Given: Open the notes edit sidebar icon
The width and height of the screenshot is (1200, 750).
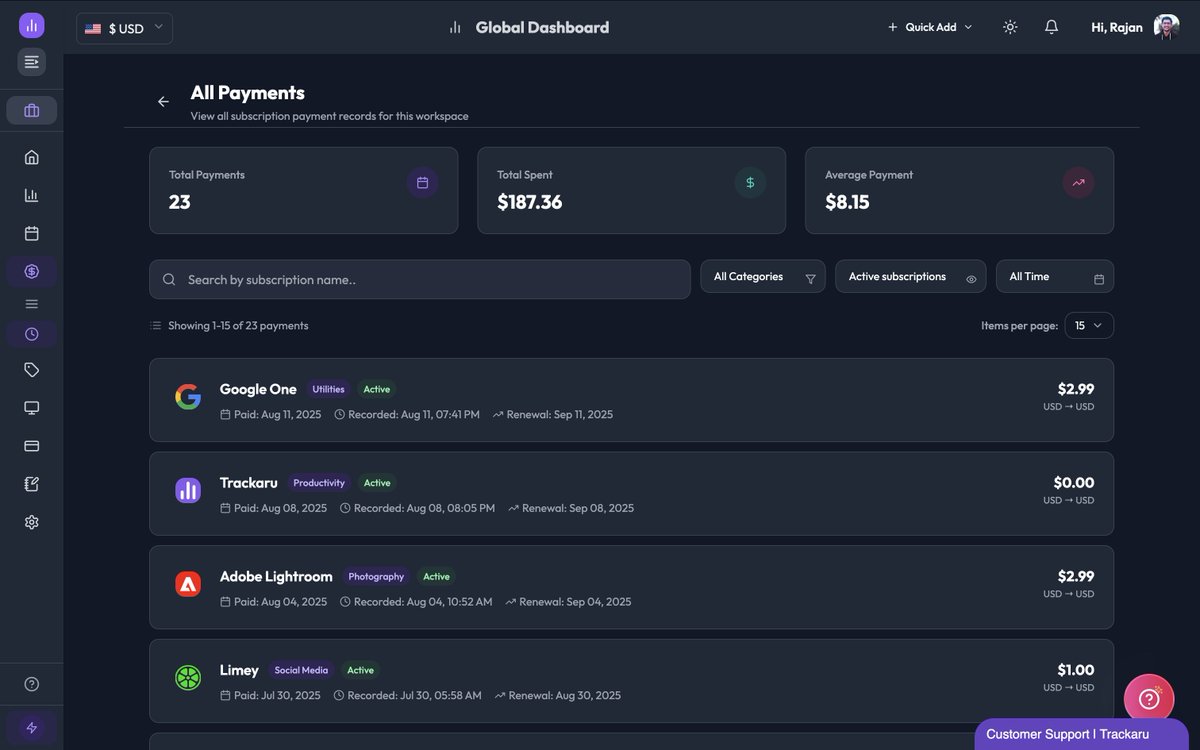Looking at the screenshot, I should 31,484.
